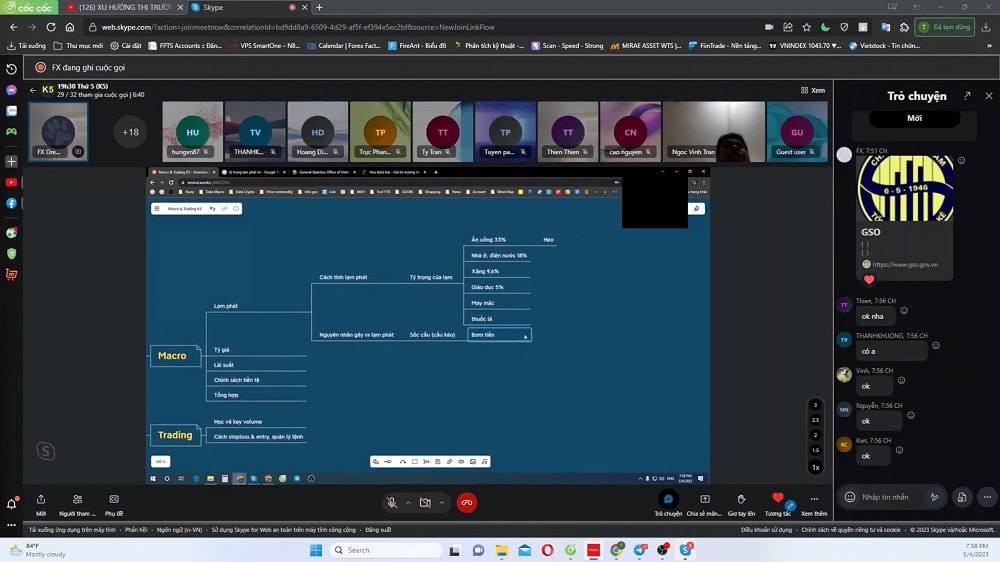Open the Trò chuyện chat button
1000x562 pixels.
point(668,503)
